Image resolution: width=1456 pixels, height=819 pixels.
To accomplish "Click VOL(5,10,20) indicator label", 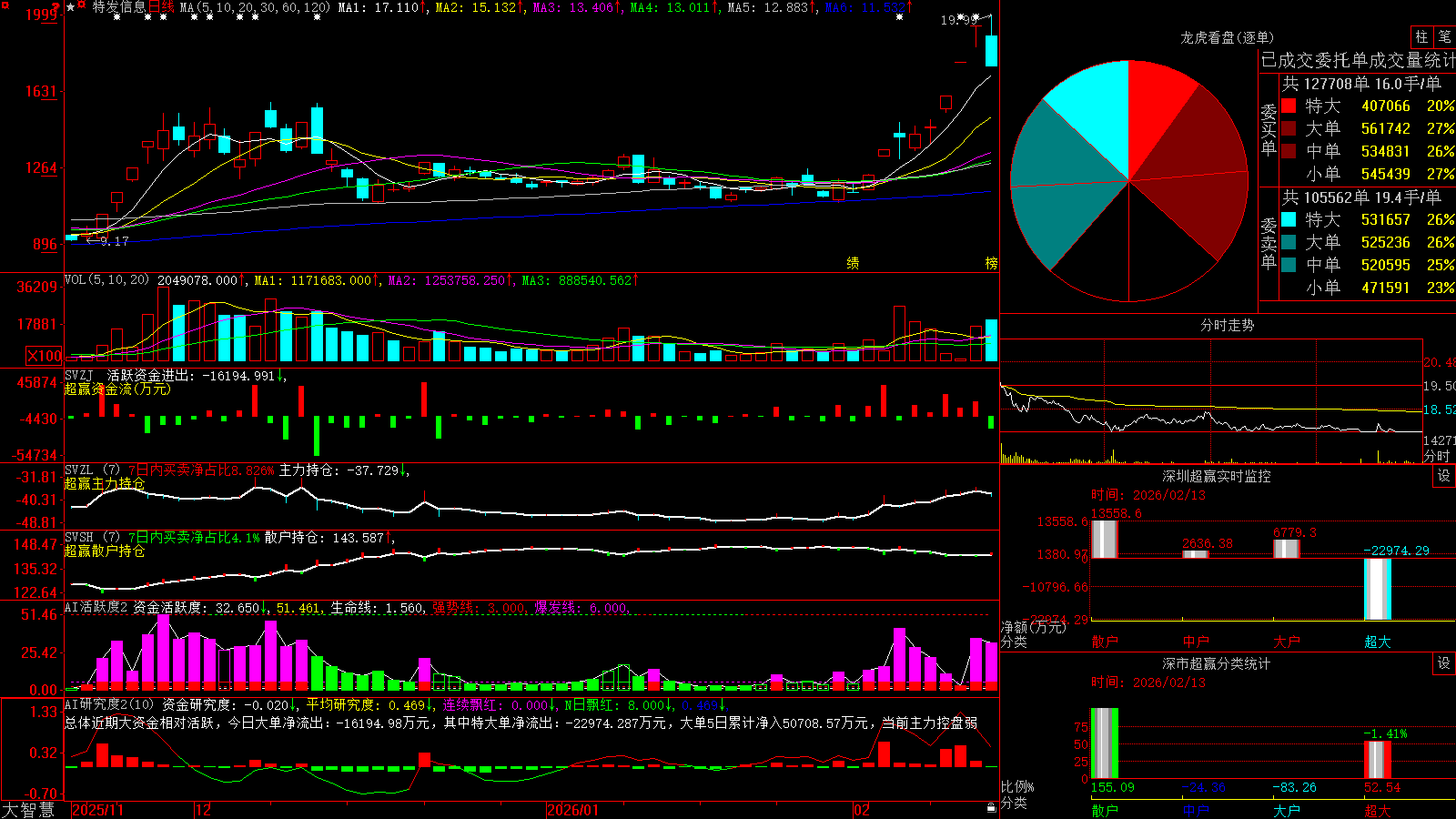I will coord(107,280).
